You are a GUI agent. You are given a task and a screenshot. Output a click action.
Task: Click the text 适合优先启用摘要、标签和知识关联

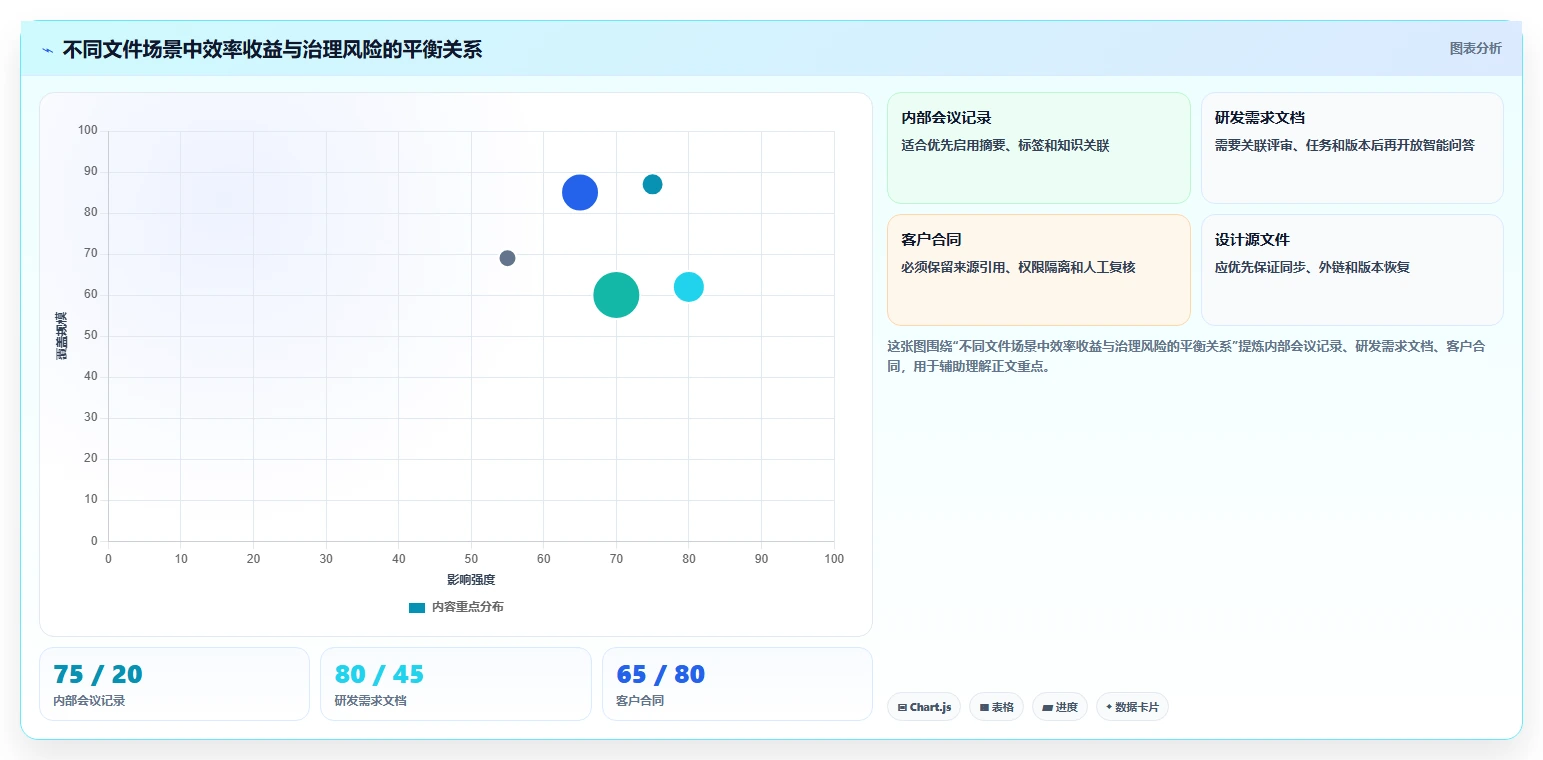(x=1005, y=146)
